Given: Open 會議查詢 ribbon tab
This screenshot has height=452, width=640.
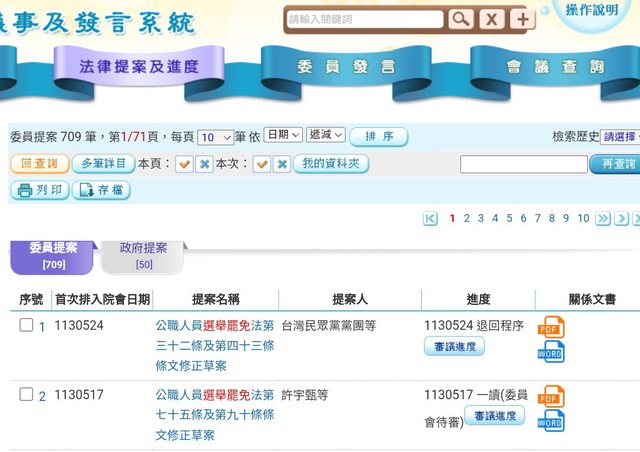Looking at the screenshot, I should tap(556, 67).
